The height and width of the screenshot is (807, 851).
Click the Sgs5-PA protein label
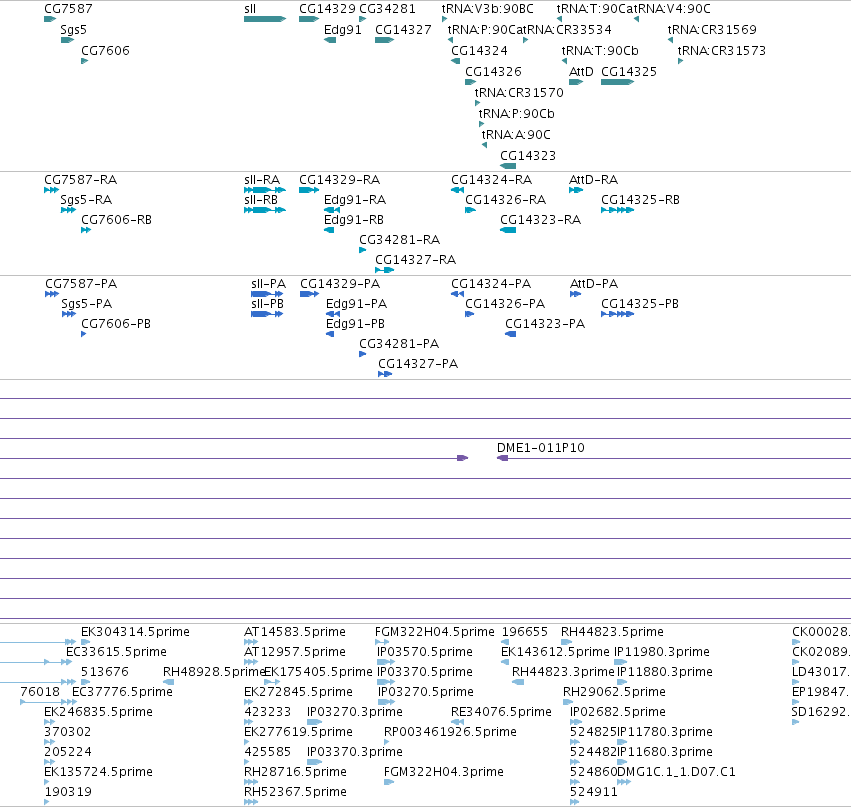[87, 304]
